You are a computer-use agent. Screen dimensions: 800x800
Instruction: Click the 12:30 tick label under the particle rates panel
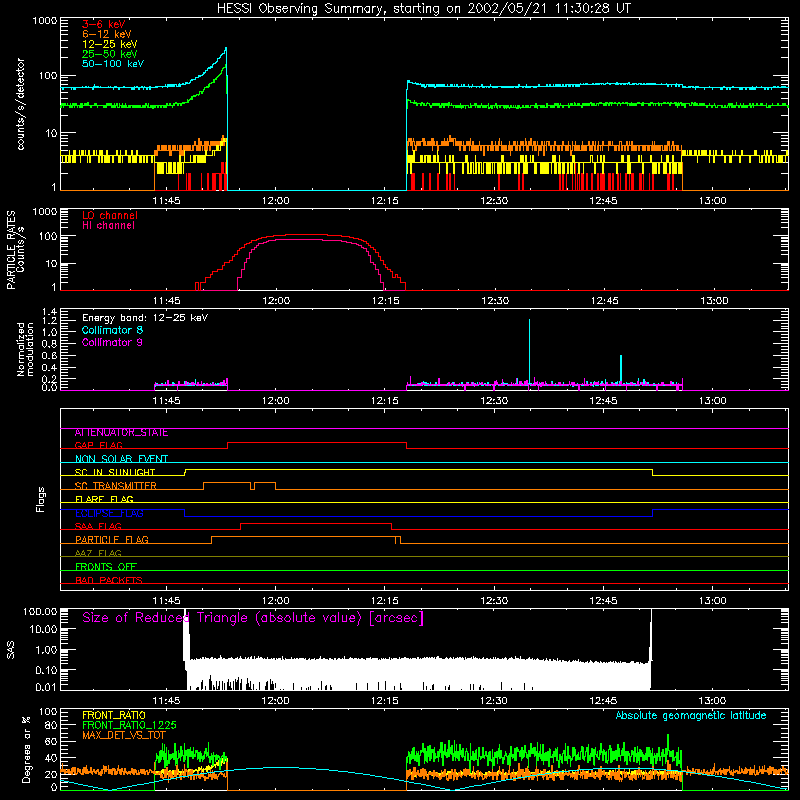point(495,301)
